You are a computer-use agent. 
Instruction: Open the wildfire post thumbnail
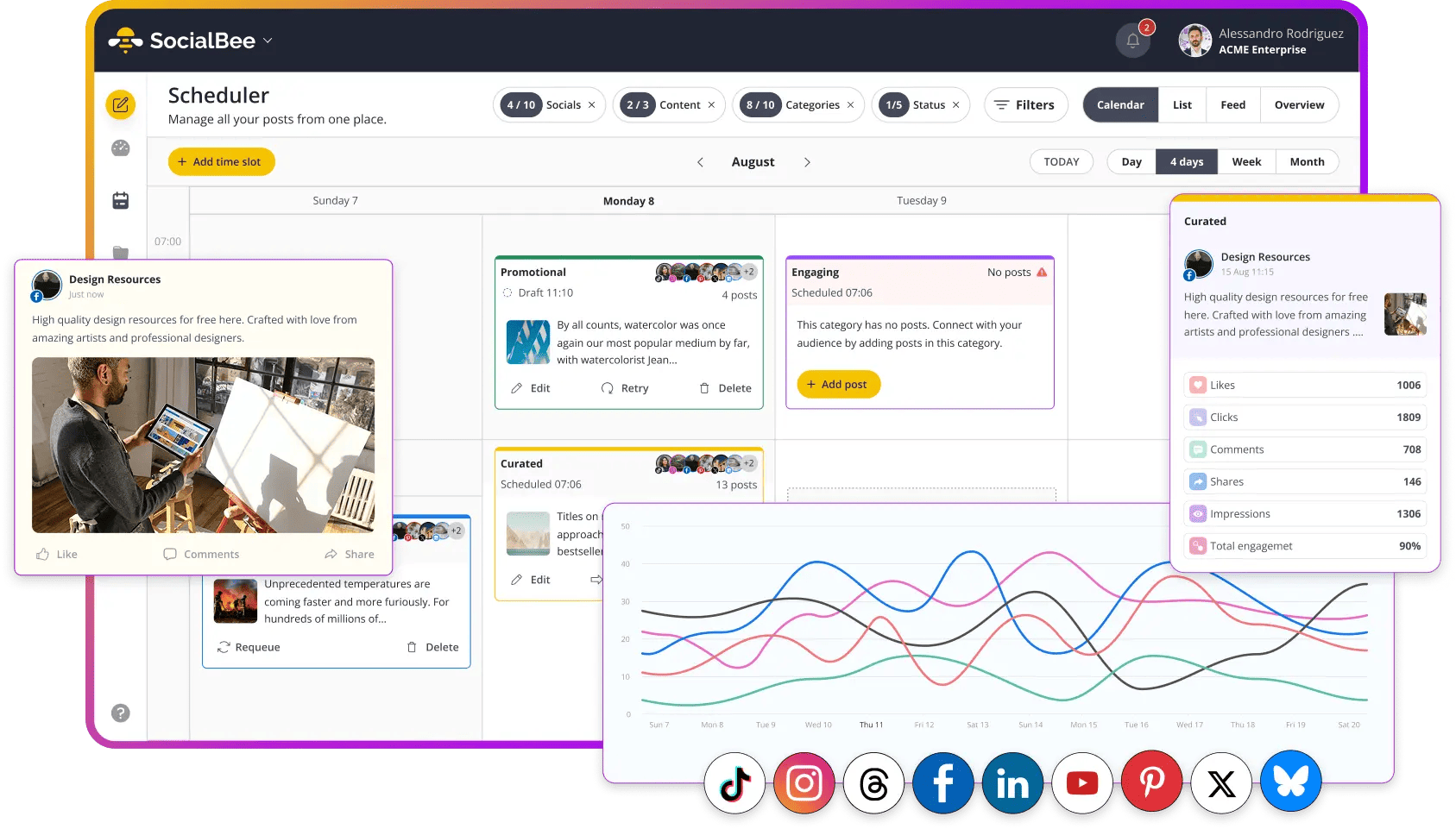point(236,601)
